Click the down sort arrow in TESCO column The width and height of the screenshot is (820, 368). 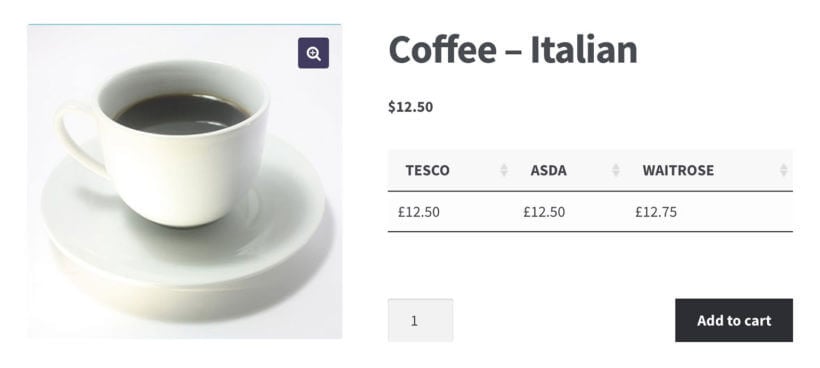coord(504,174)
